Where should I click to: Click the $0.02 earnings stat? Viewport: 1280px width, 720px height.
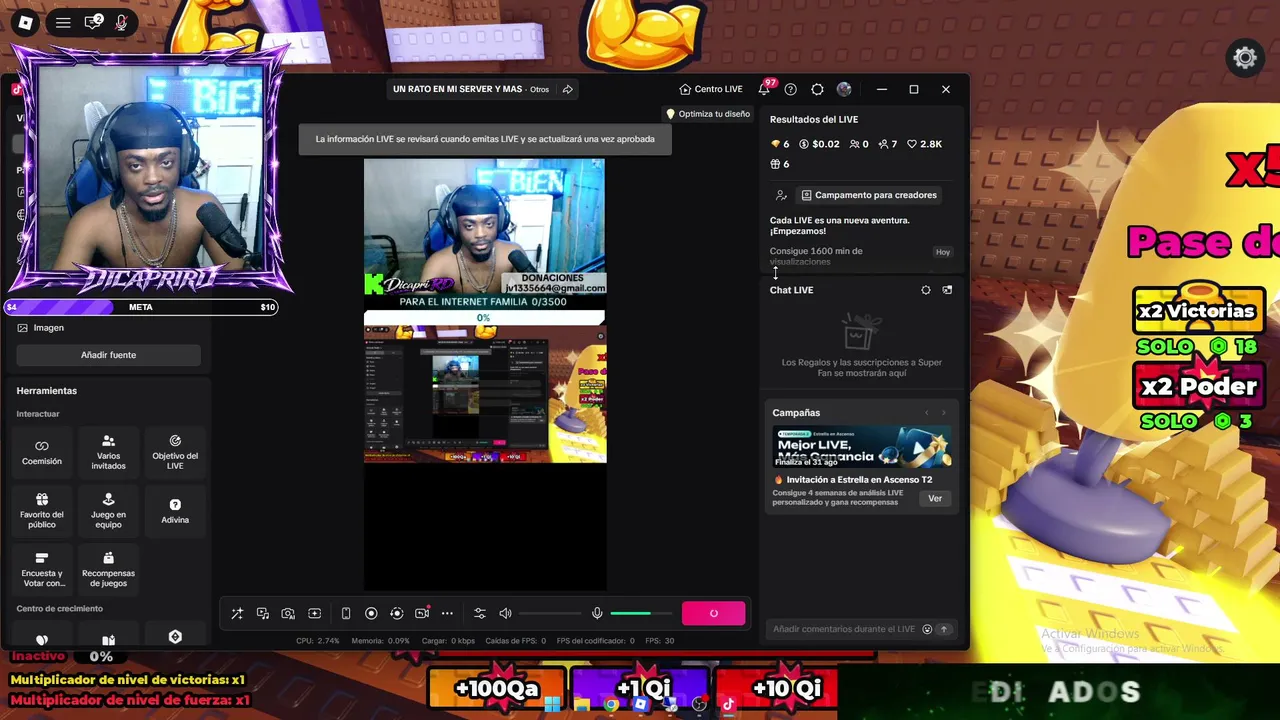tap(820, 144)
